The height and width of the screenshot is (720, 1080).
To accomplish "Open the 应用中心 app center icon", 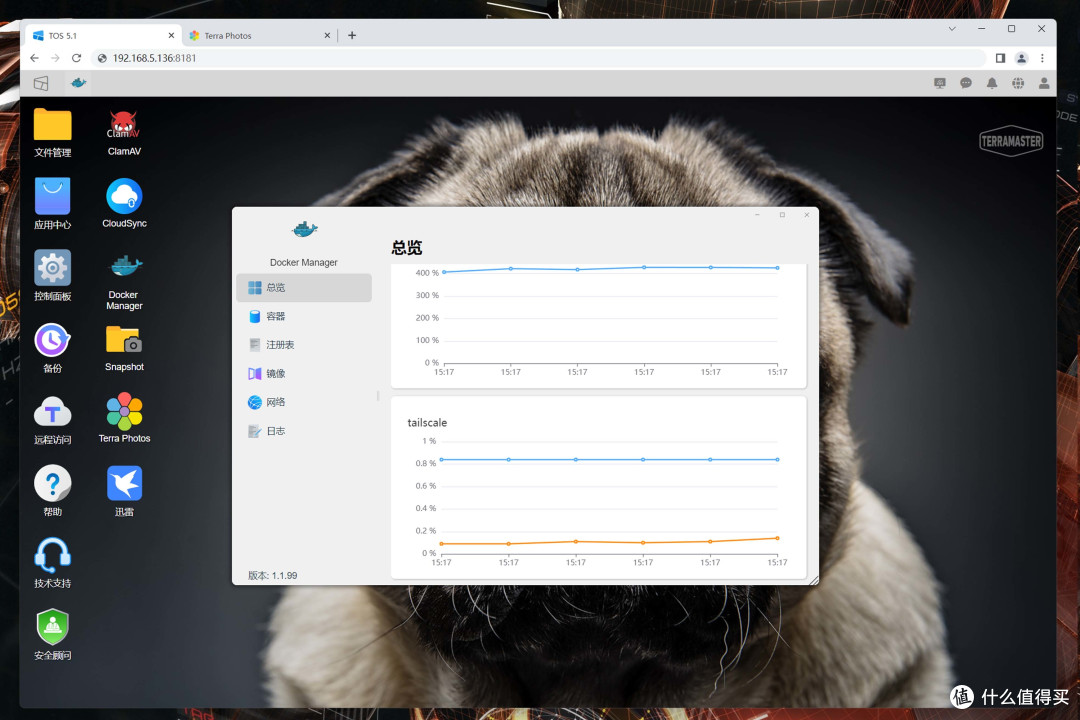I will (x=52, y=204).
